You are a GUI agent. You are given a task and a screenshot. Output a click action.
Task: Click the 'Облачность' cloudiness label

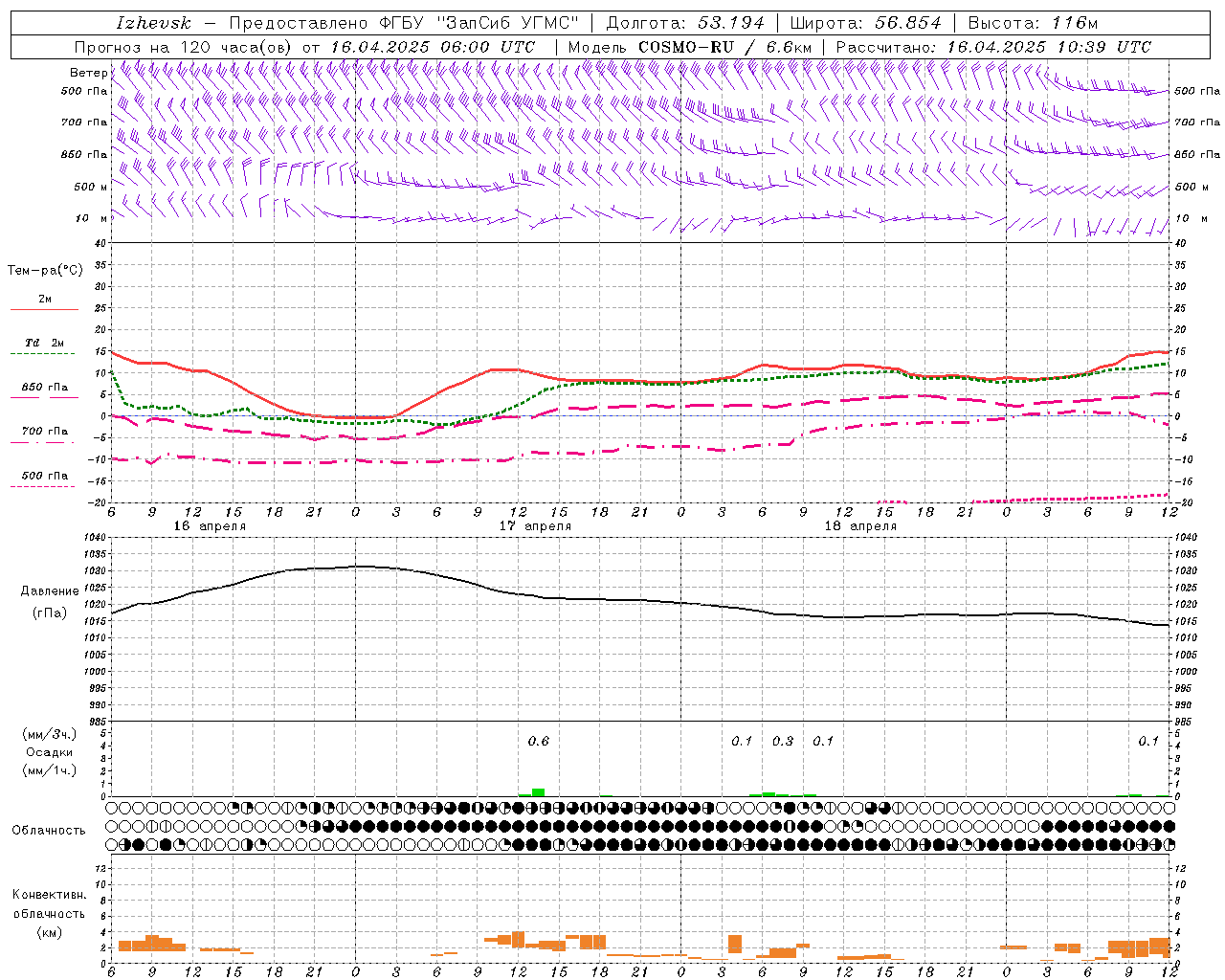pyautogui.click(x=49, y=830)
